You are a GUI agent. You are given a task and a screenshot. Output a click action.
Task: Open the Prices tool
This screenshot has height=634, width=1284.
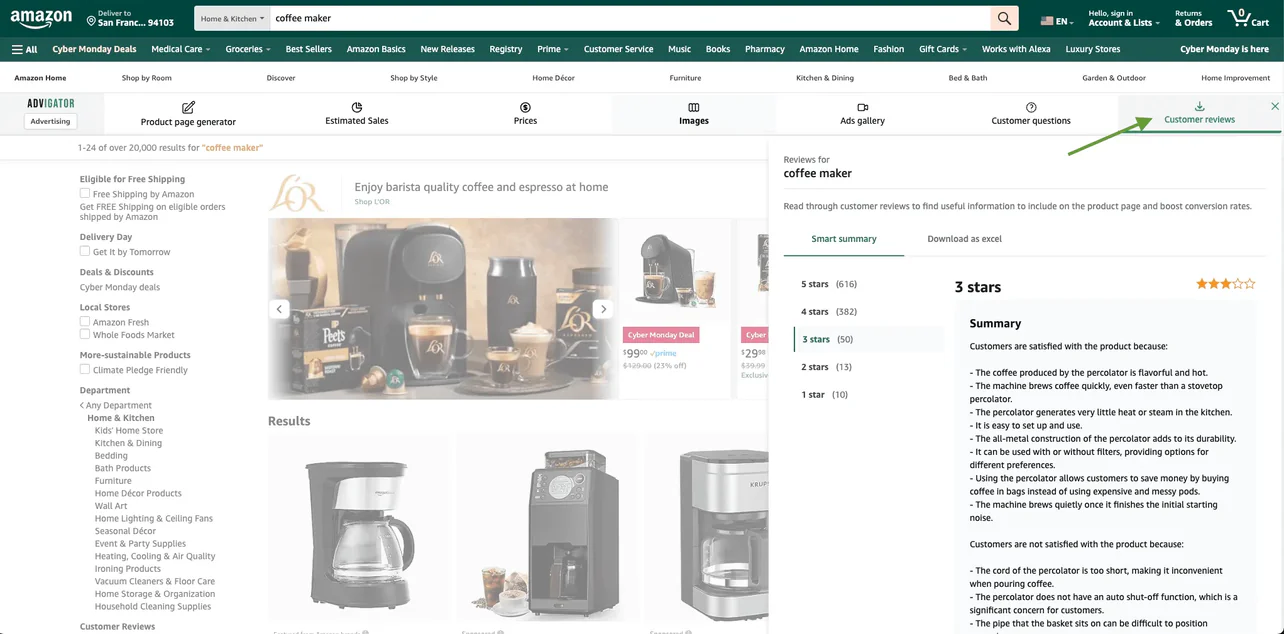tap(525, 114)
